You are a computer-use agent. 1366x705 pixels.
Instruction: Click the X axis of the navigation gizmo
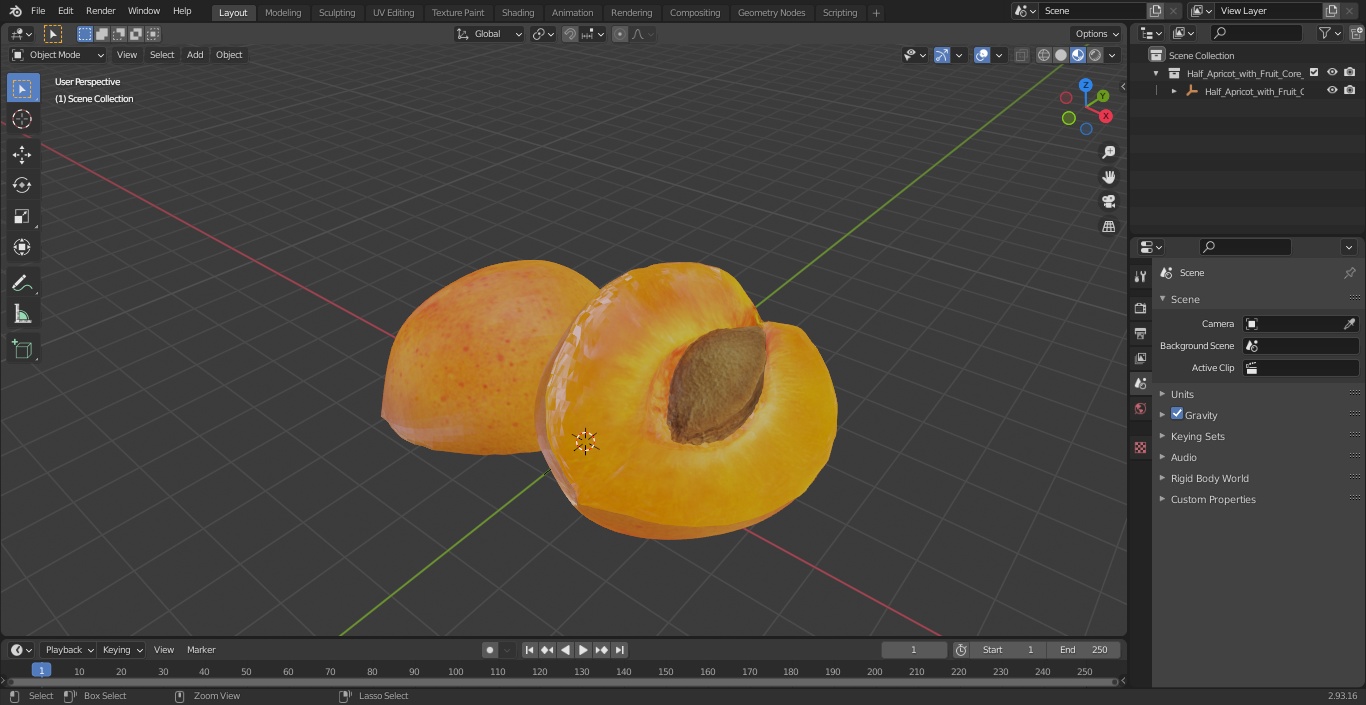(1106, 116)
